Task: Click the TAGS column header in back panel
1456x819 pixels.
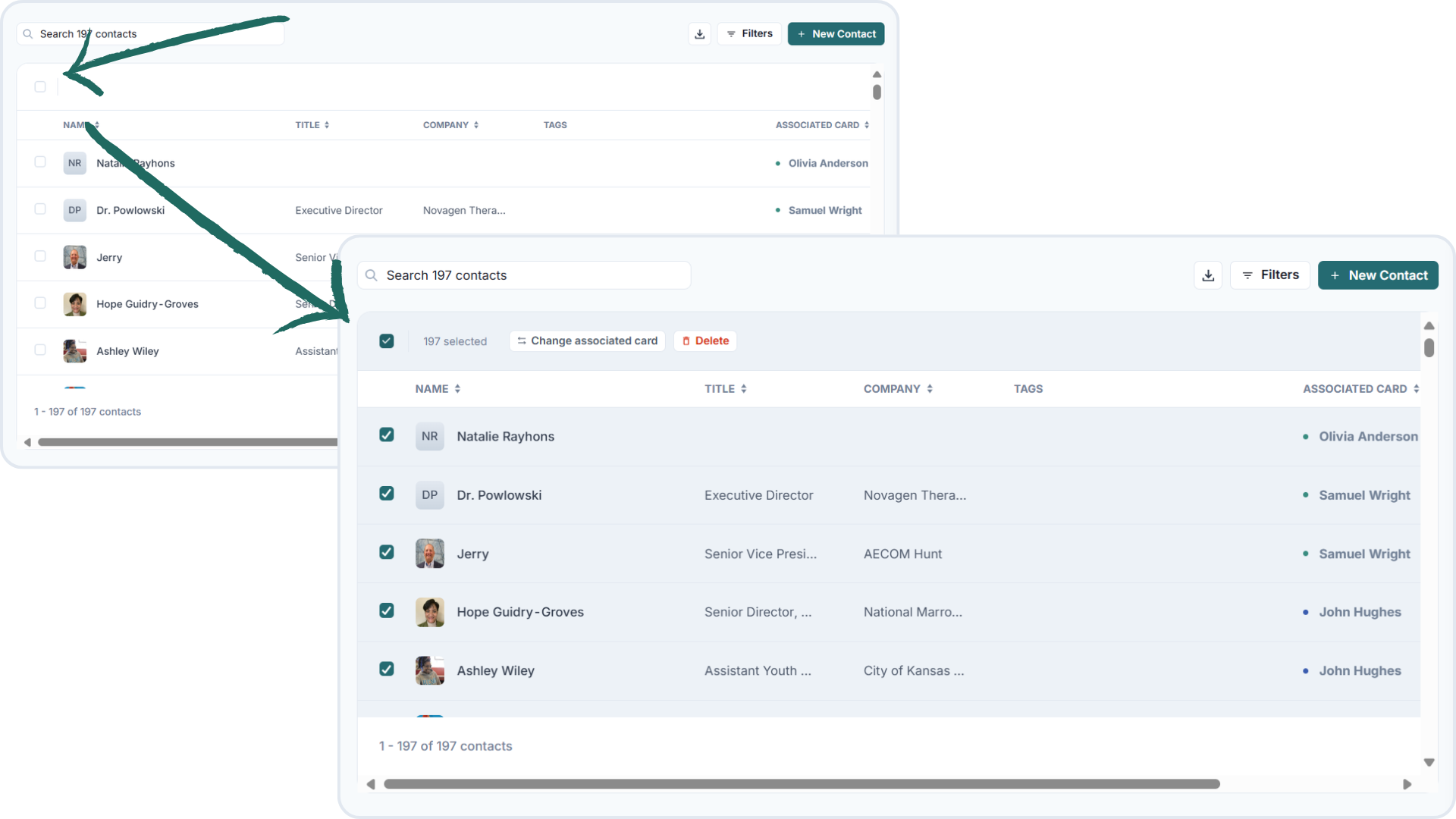Action: (555, 125)
